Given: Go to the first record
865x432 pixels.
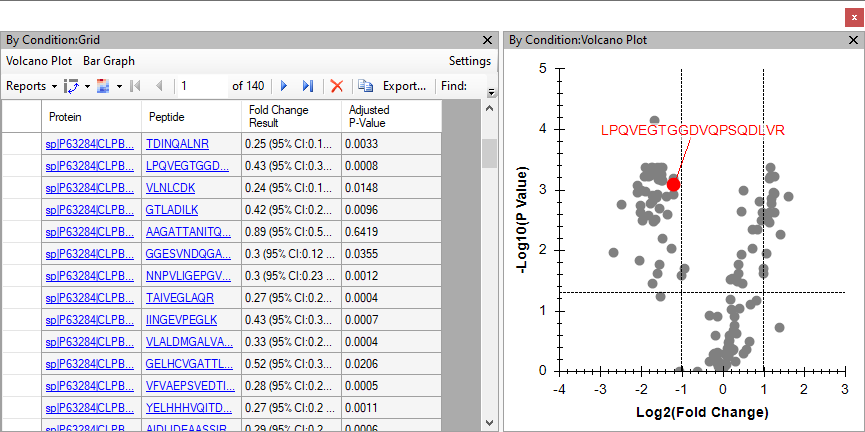Looking at the screenshot, I should pos(135,86).
